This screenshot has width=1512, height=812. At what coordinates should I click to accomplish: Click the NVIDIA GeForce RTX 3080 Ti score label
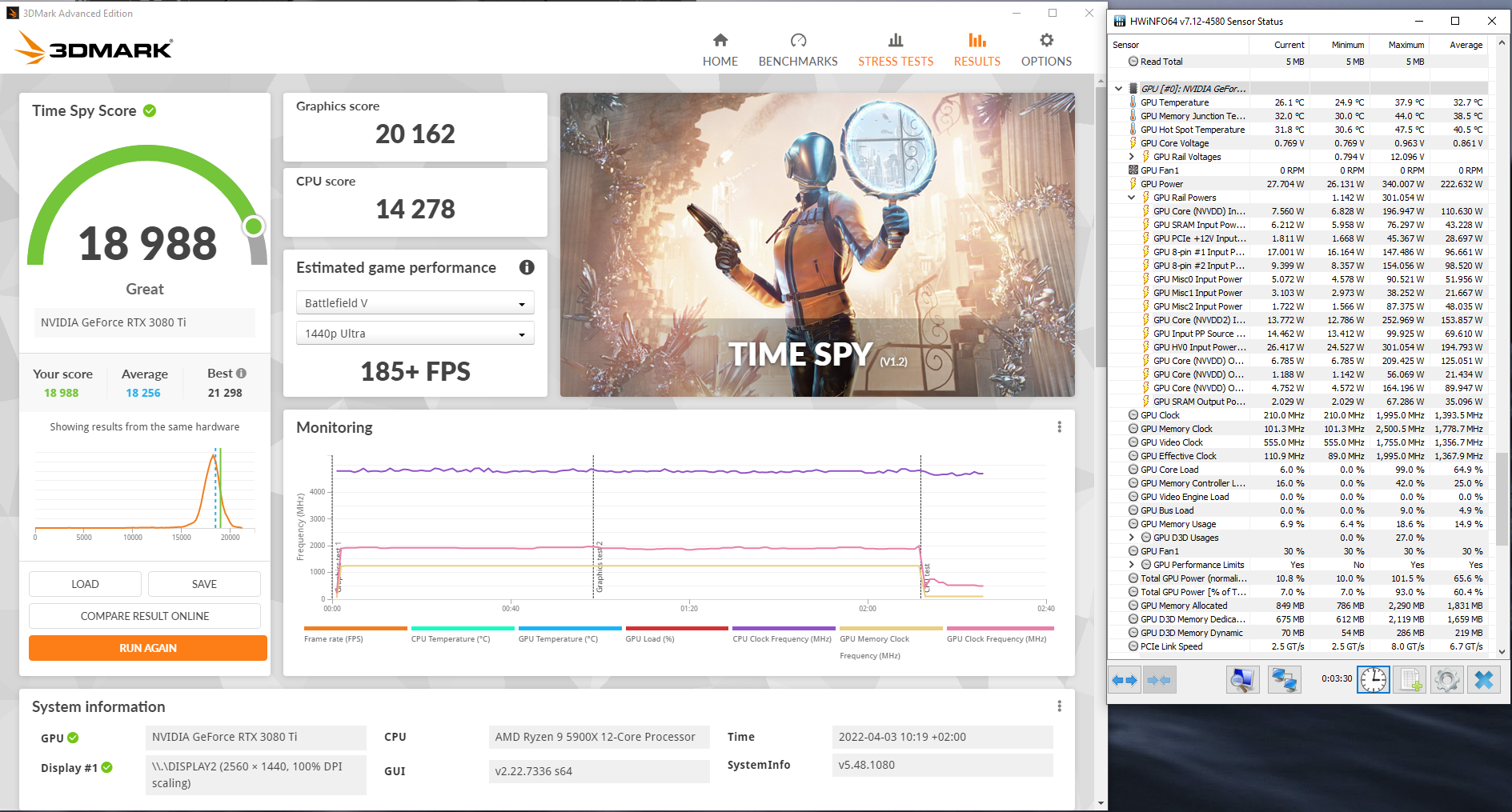pyautogui.click(x=145, y=322)
